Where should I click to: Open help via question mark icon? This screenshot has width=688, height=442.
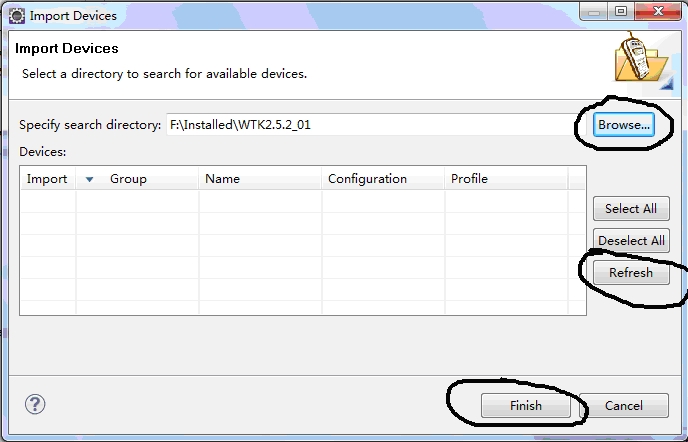pyautogui.click(x=35, y=404)
